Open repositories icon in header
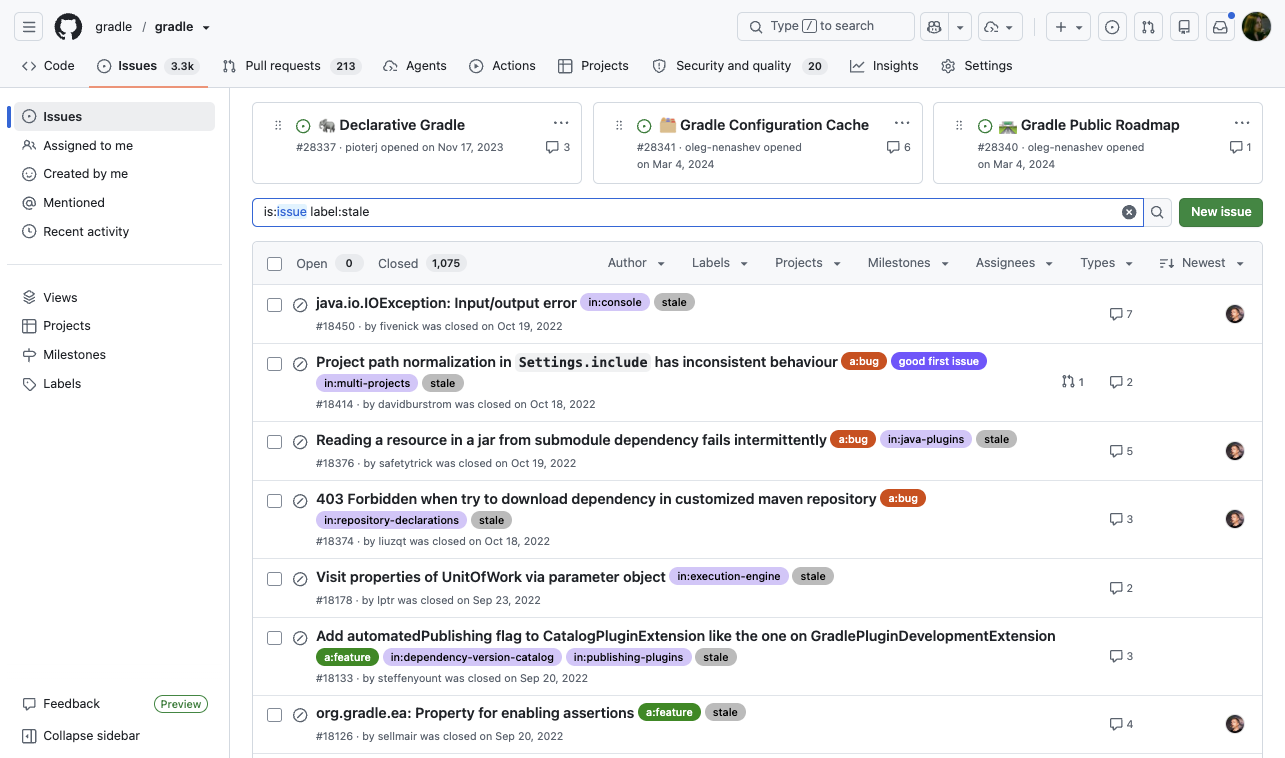Viewport: 1285px width, 758px height. (x=1184, y=27)
